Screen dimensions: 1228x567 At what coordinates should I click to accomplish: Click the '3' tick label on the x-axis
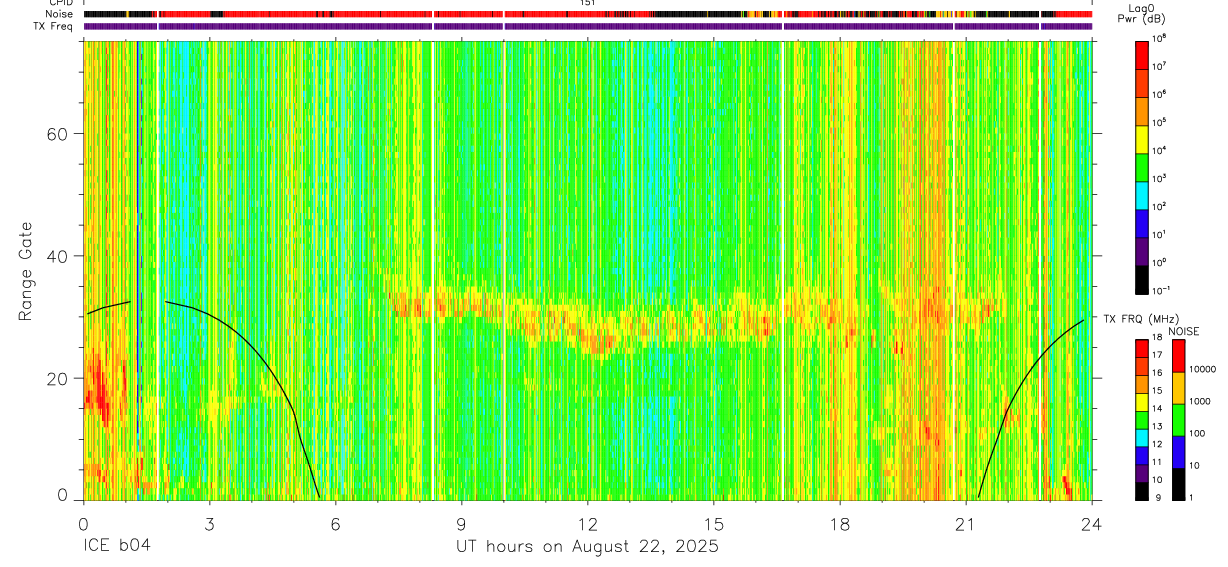[x=209, y=523]
